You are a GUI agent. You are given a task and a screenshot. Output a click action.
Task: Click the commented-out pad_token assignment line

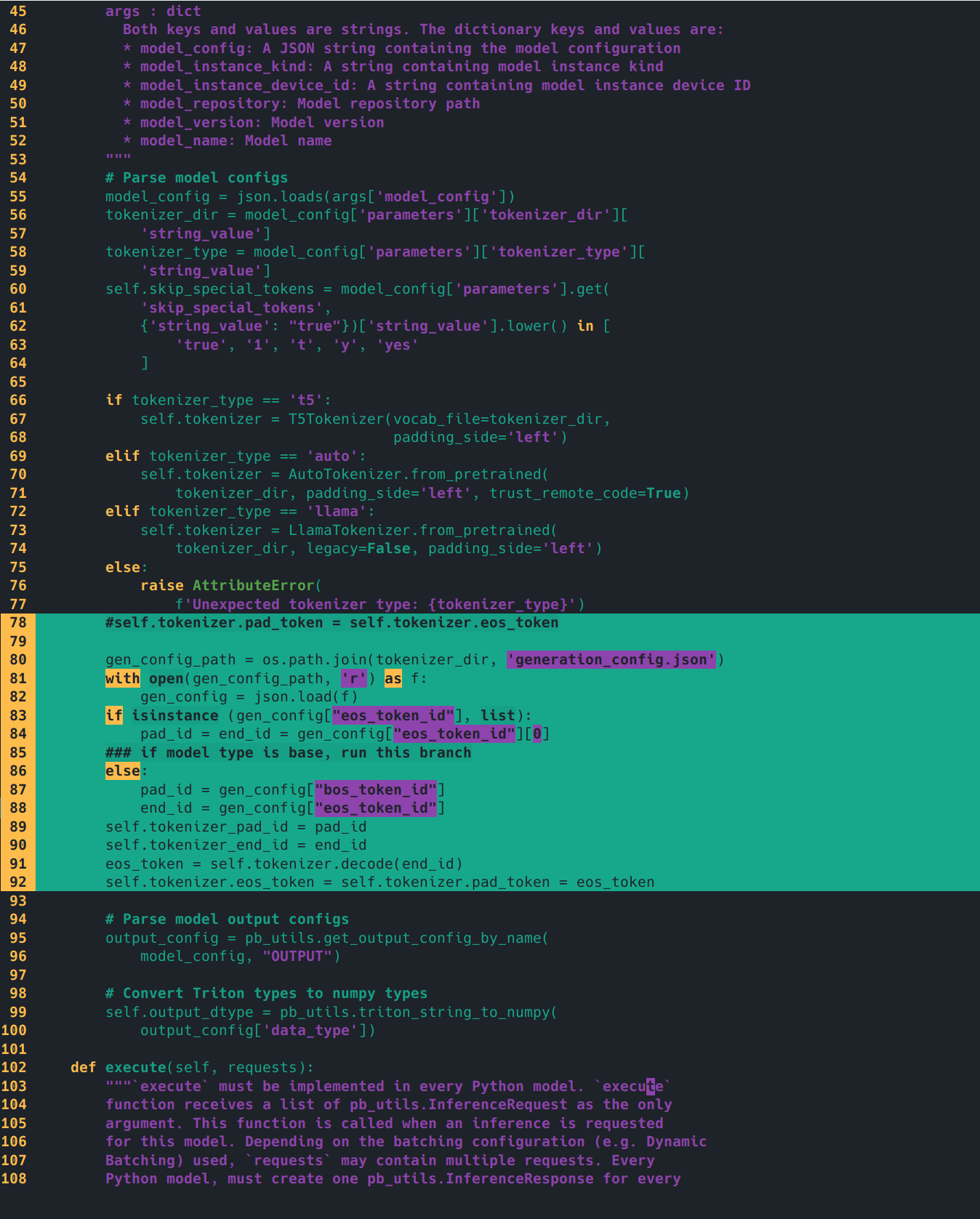332,623
